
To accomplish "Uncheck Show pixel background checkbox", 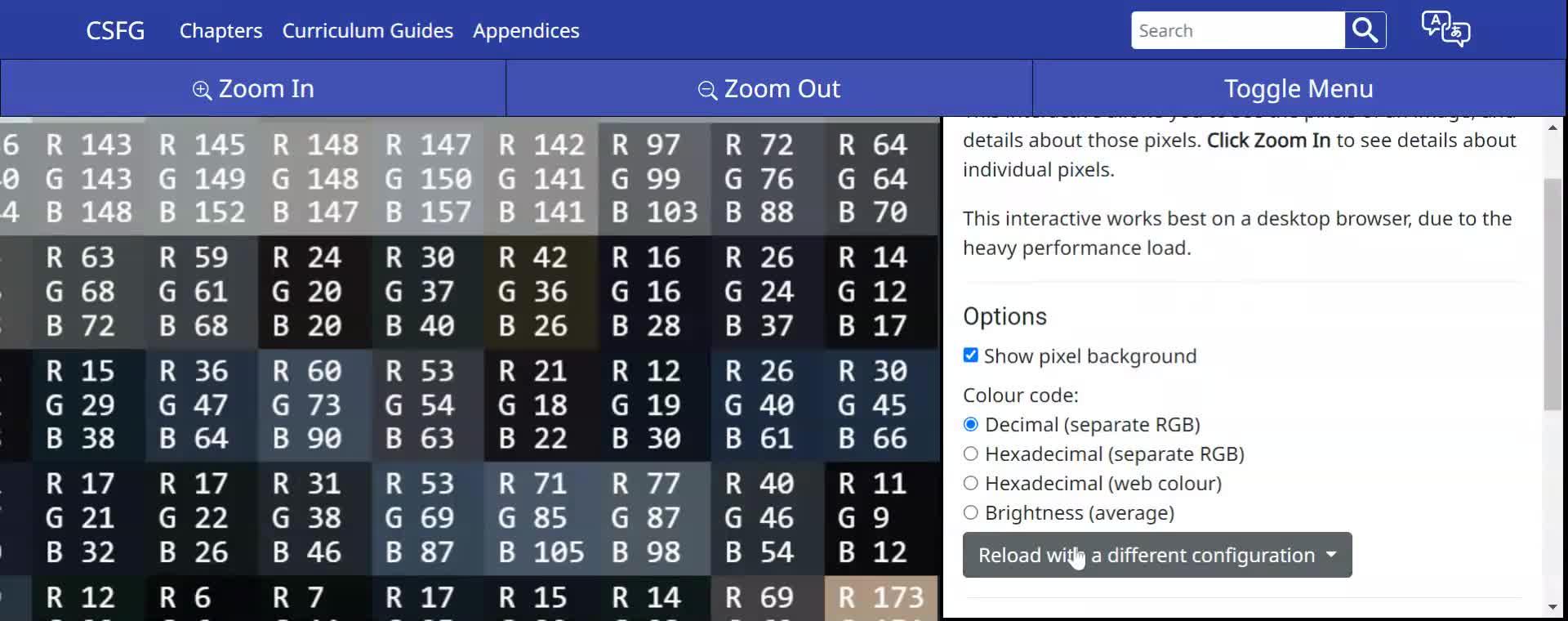I will (x=971, y=355).
